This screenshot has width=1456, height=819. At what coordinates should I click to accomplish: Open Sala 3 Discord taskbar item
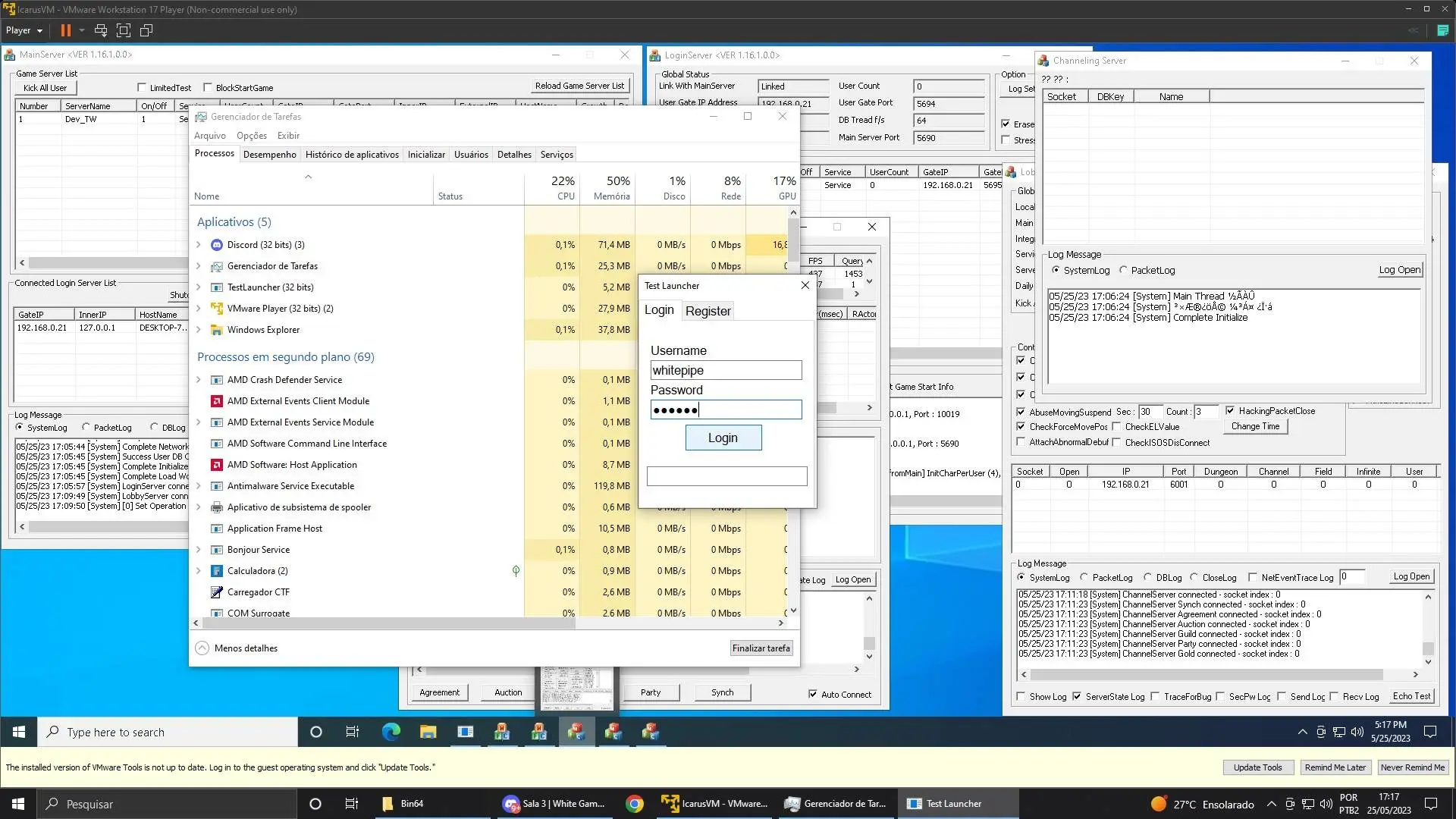pos(554,804)
